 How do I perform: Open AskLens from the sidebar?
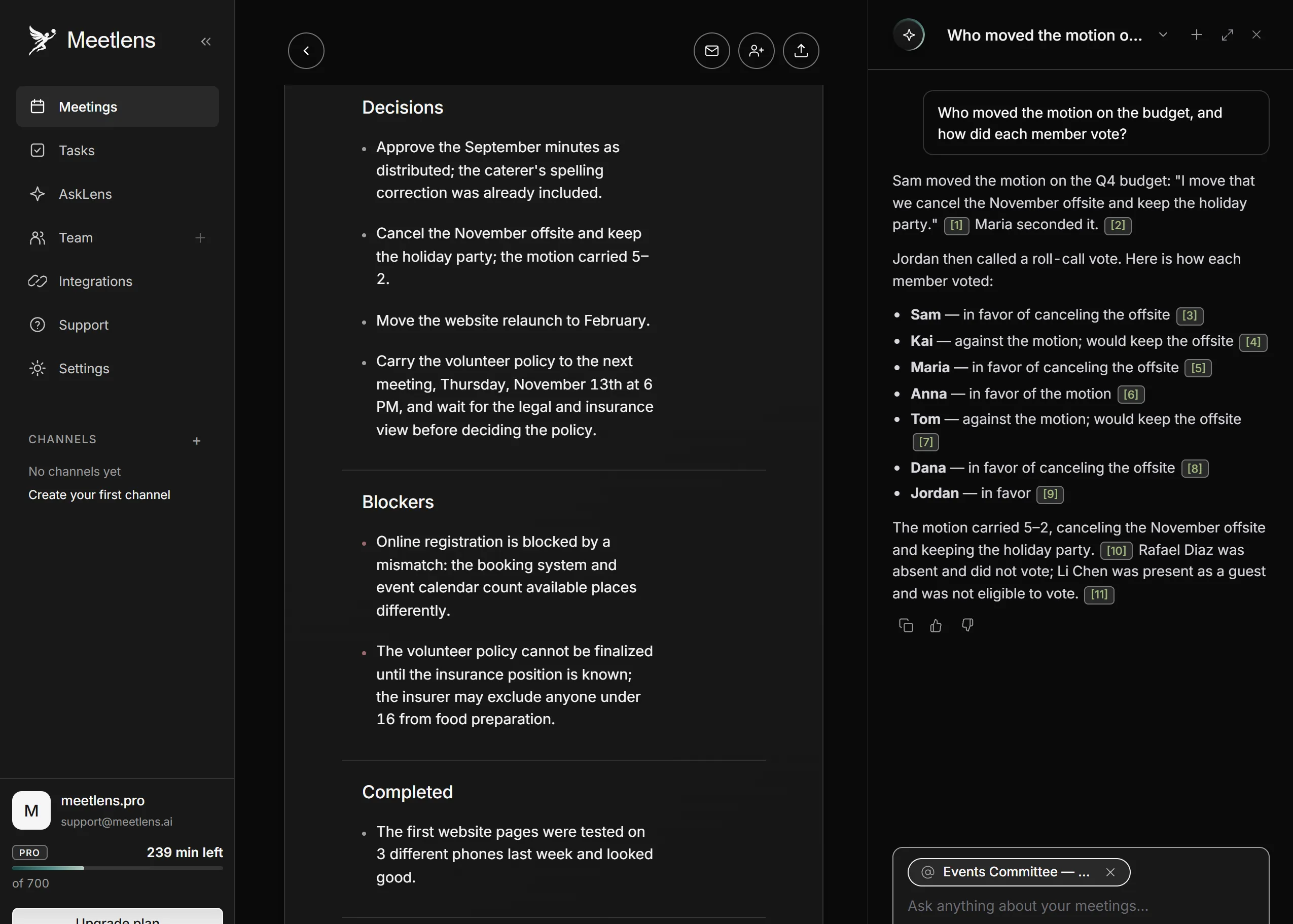(x=117, y=194)
